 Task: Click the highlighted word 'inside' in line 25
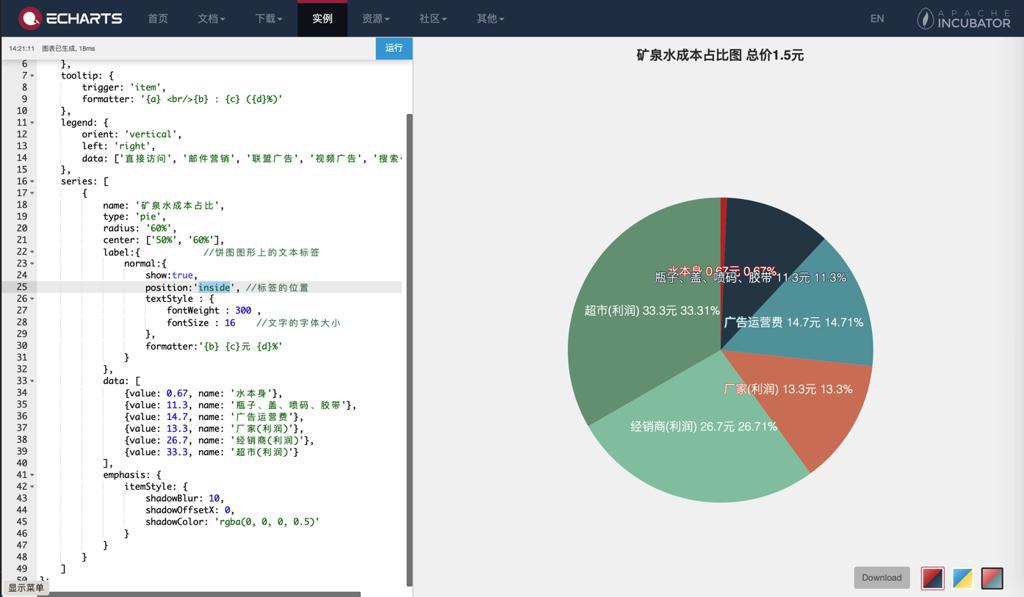tap(214, 287)
